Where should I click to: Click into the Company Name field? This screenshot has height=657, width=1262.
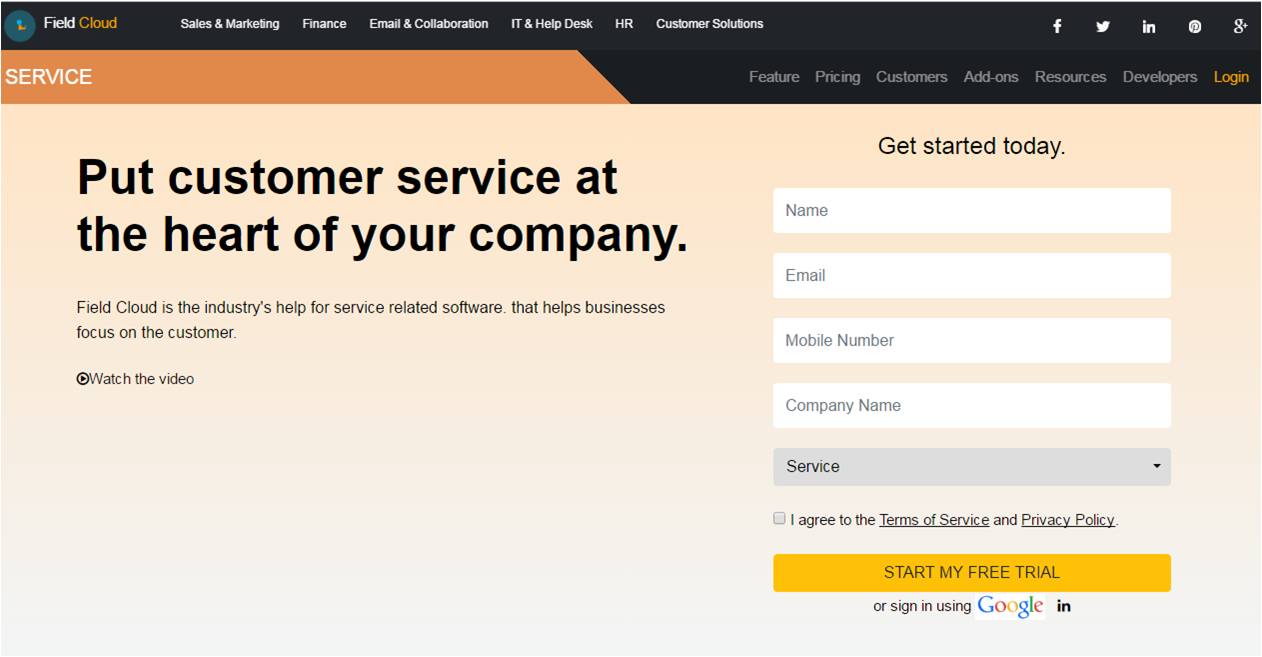(x=971, y=406)
